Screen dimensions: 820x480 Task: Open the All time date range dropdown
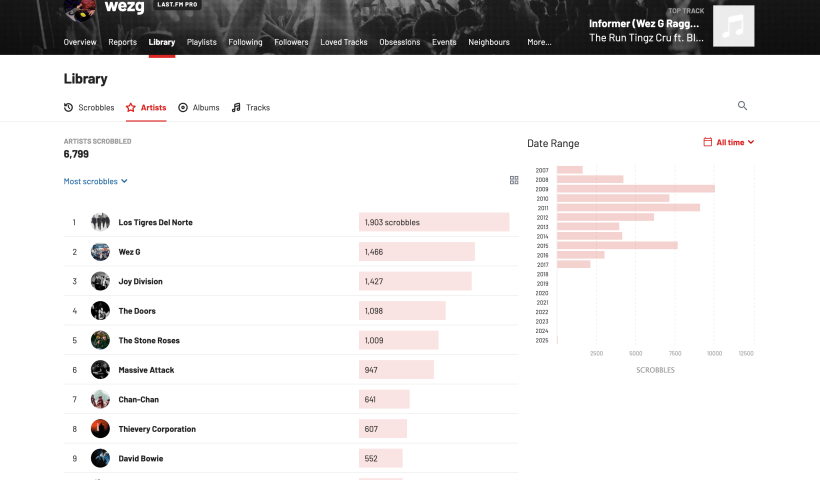point(729,143)
